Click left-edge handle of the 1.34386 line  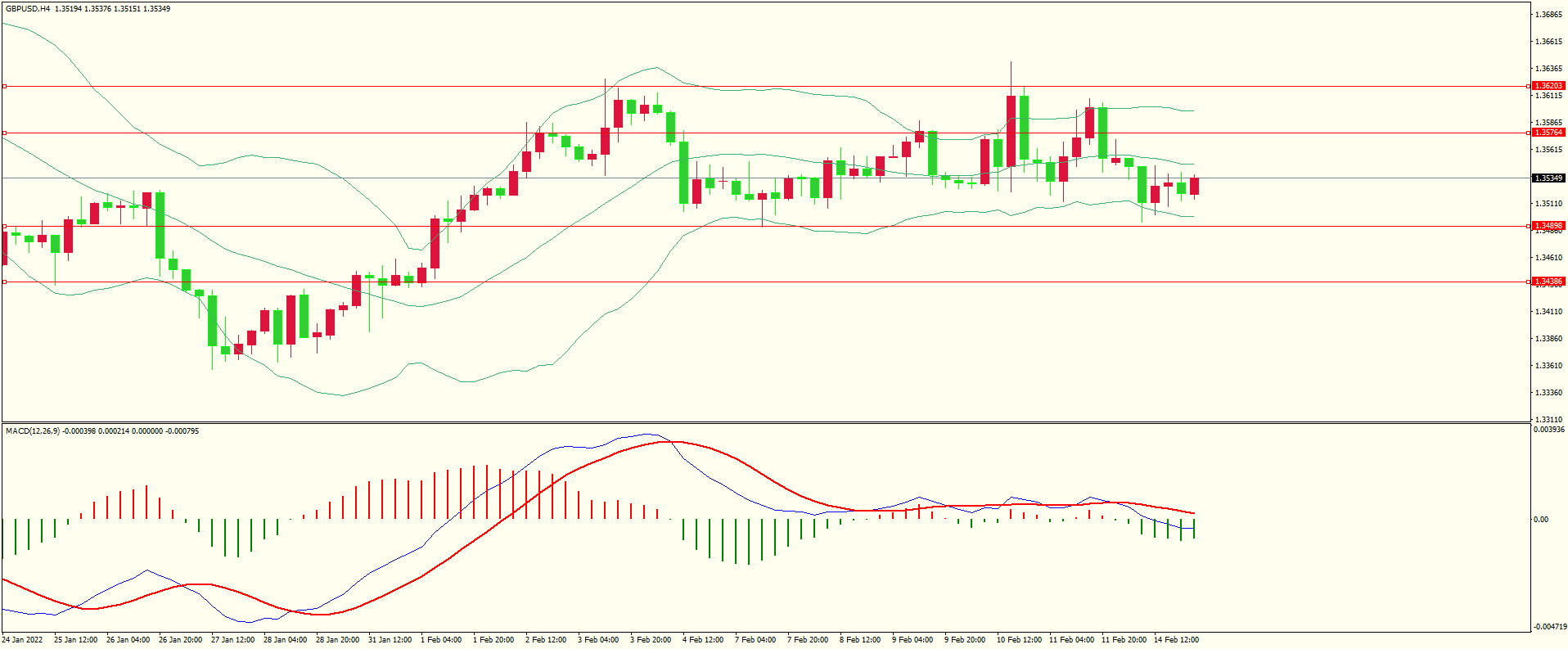(x=4, y=282)
